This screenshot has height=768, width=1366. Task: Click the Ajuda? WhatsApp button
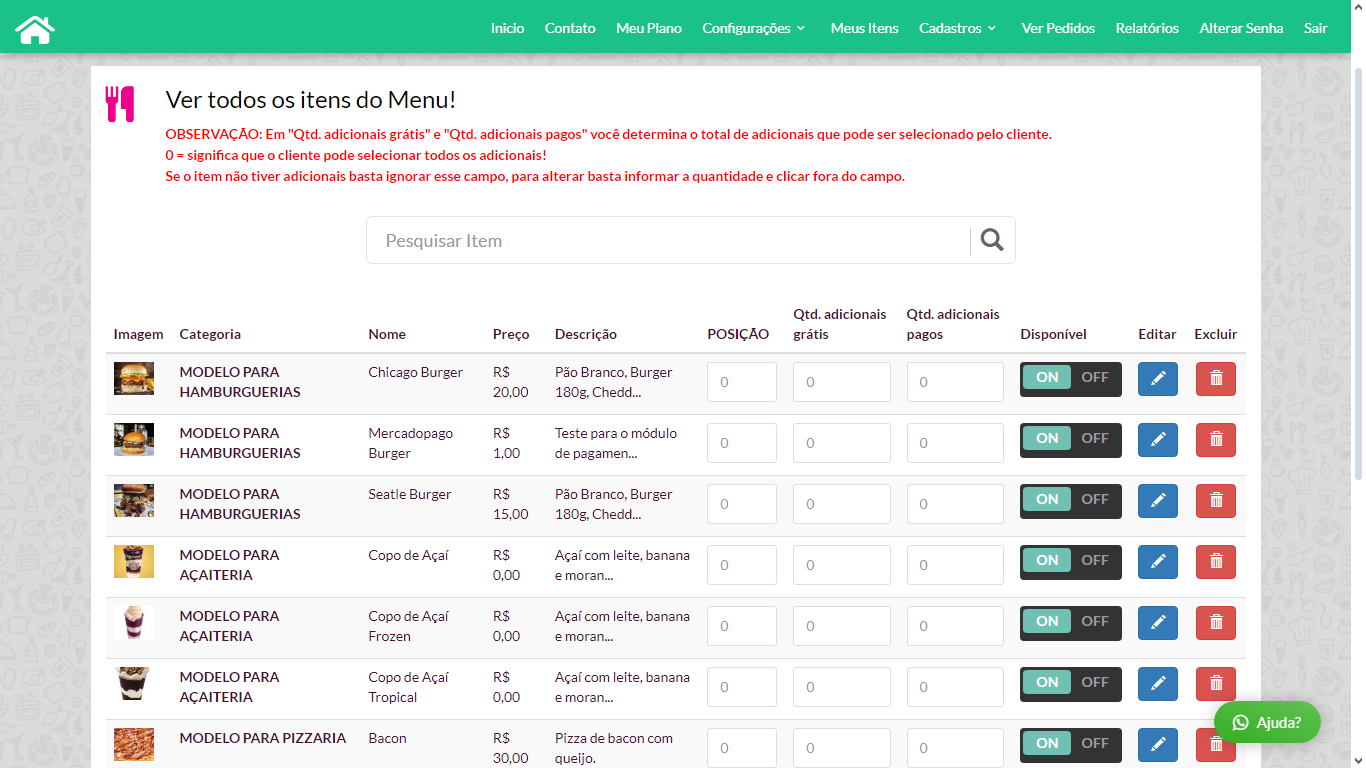point(1266,722)
